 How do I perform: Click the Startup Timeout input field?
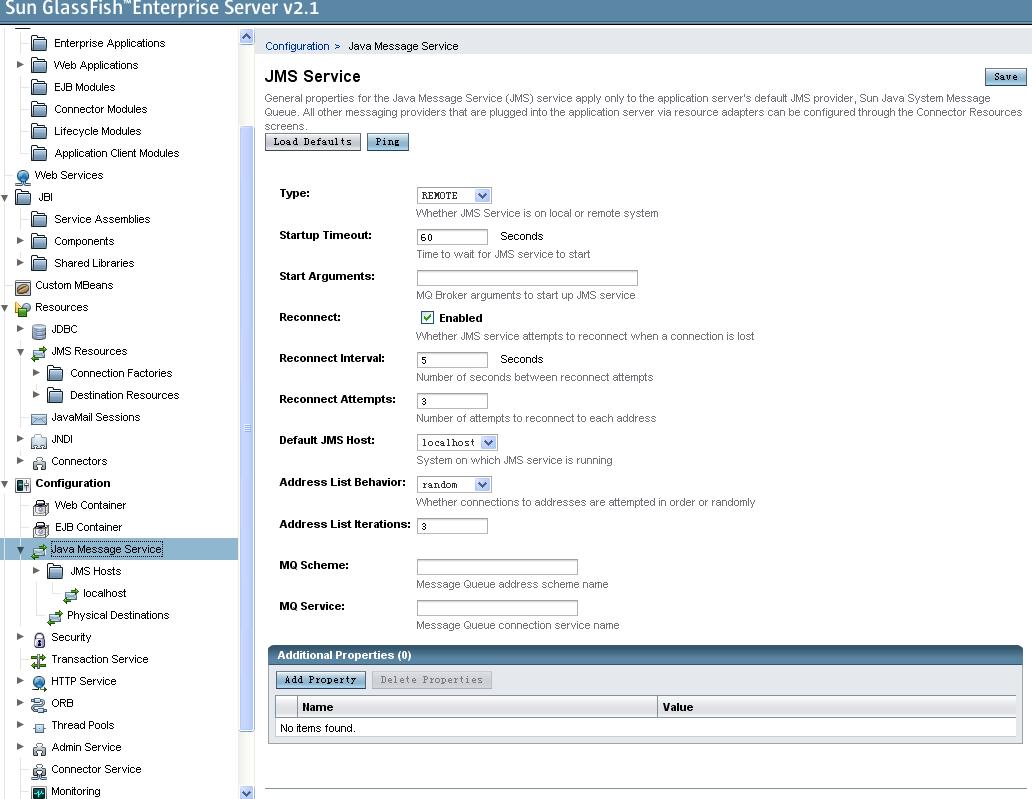tap(452, 237)
